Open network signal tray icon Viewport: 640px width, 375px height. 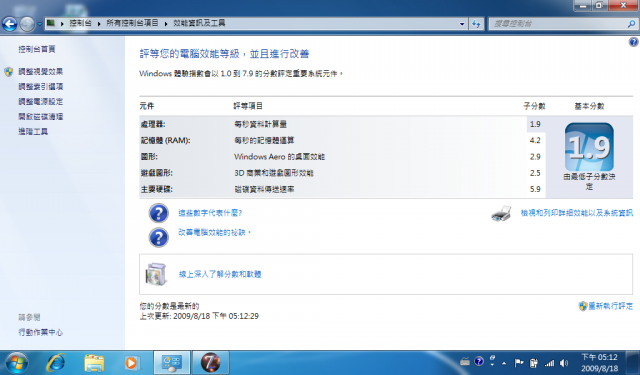(x=550, y=363)
